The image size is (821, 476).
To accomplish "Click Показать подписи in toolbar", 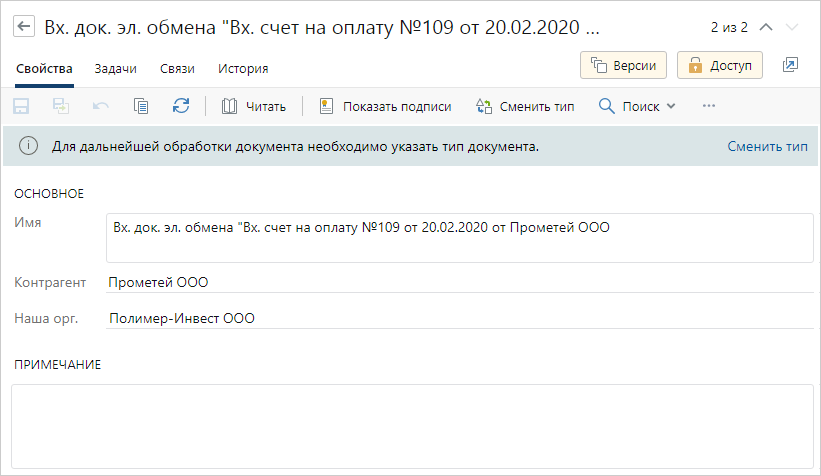I will 385,106.
